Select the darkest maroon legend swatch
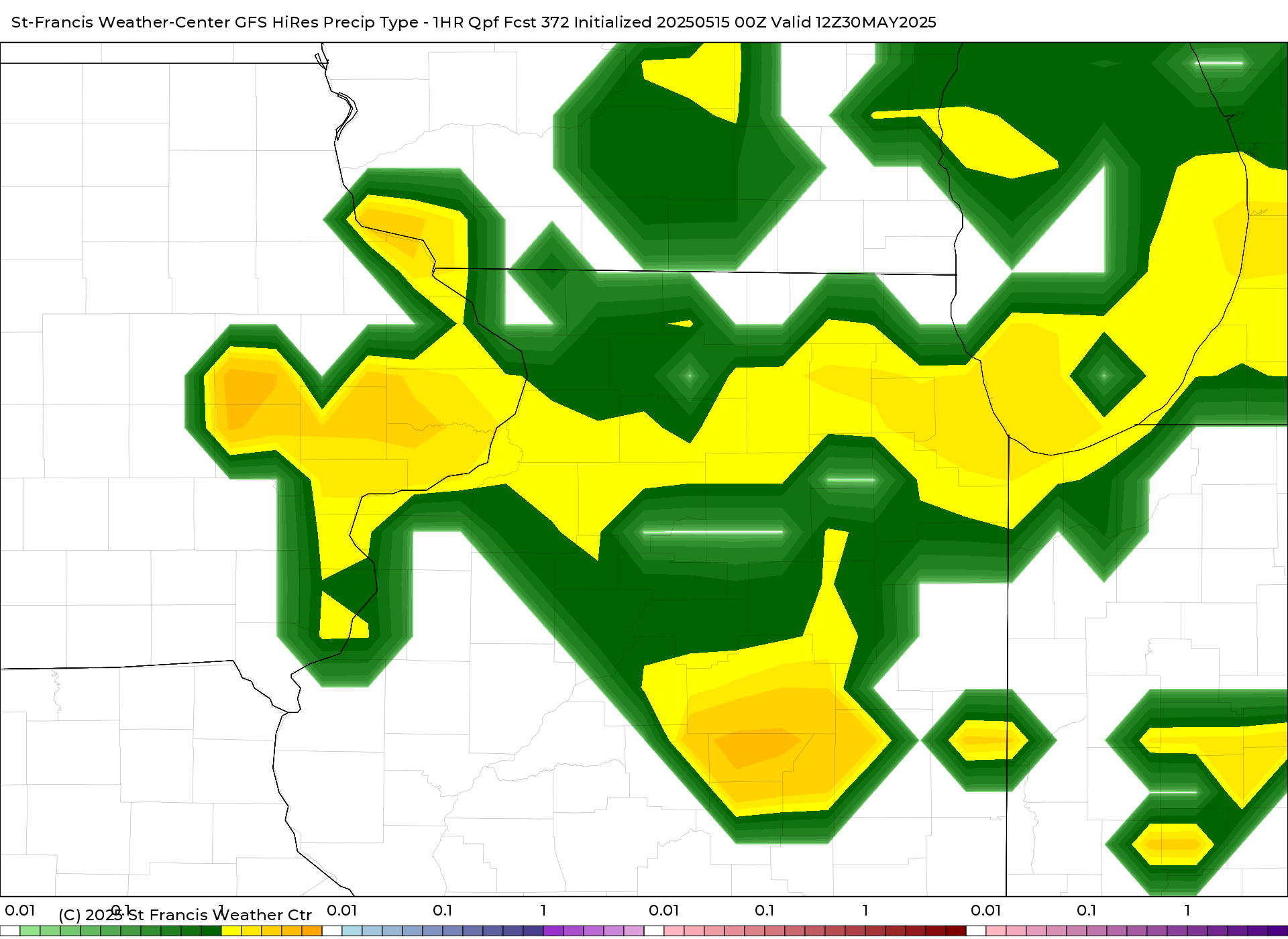The image size is (1288, 939). click(x=956, y=931)
